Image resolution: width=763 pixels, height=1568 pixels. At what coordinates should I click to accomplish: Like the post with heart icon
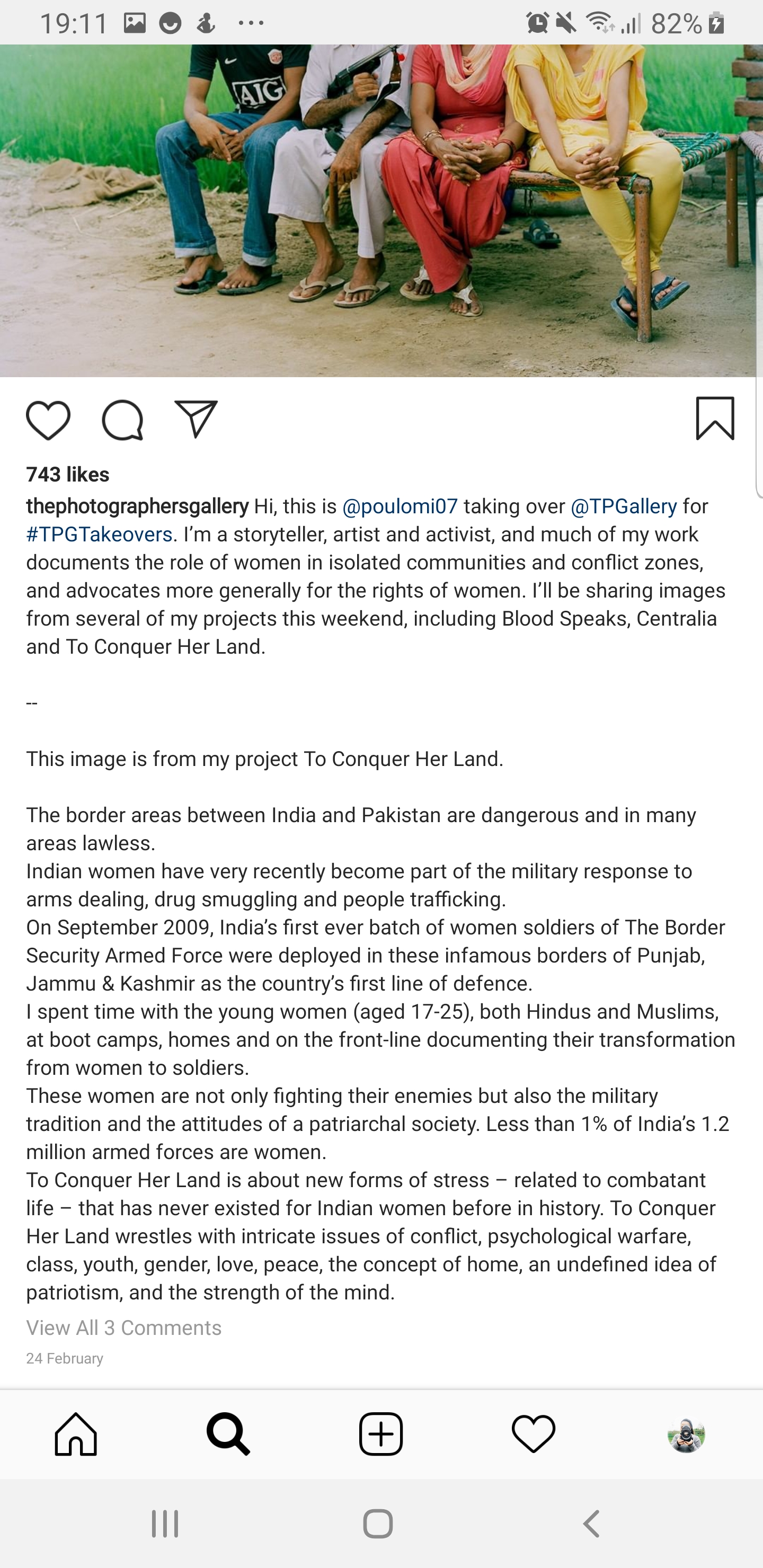[x=48, y=420]
